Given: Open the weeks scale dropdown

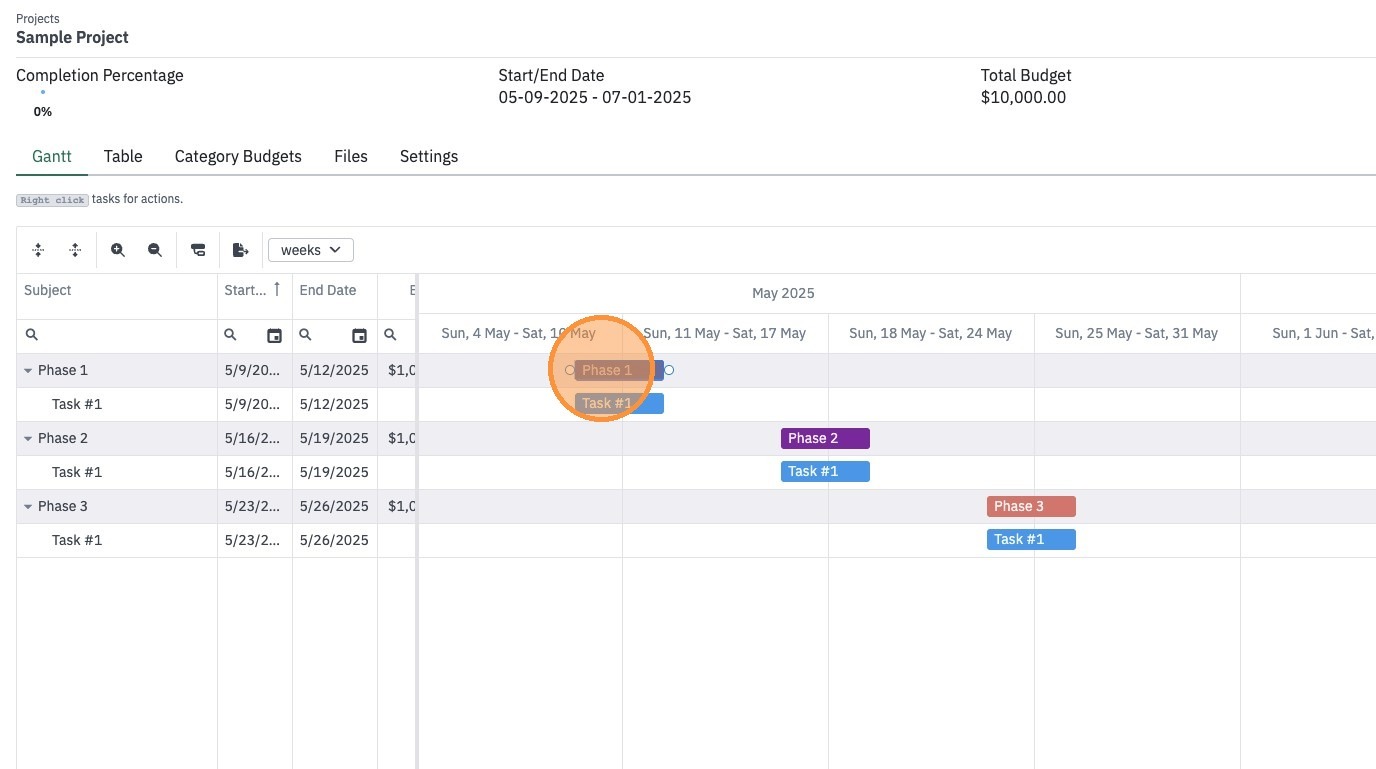Looking at the screenshot, I should click(311, 250).
